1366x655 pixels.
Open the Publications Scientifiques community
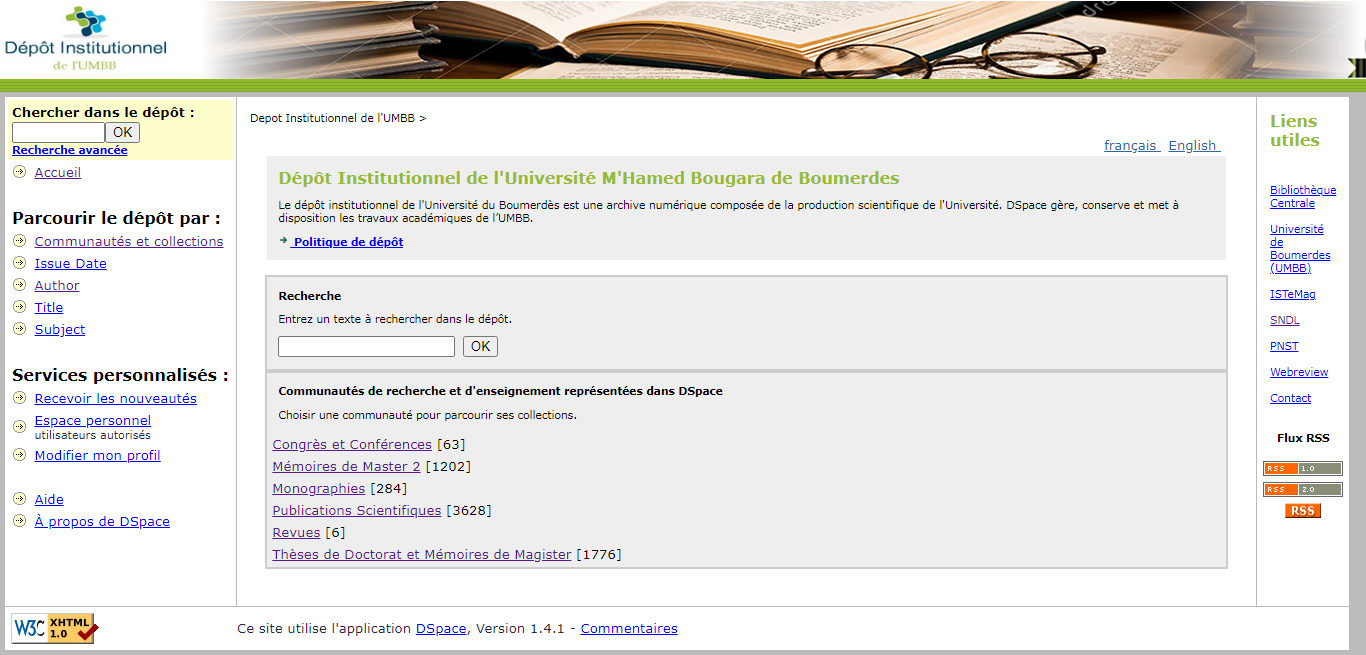coord(357,510)
